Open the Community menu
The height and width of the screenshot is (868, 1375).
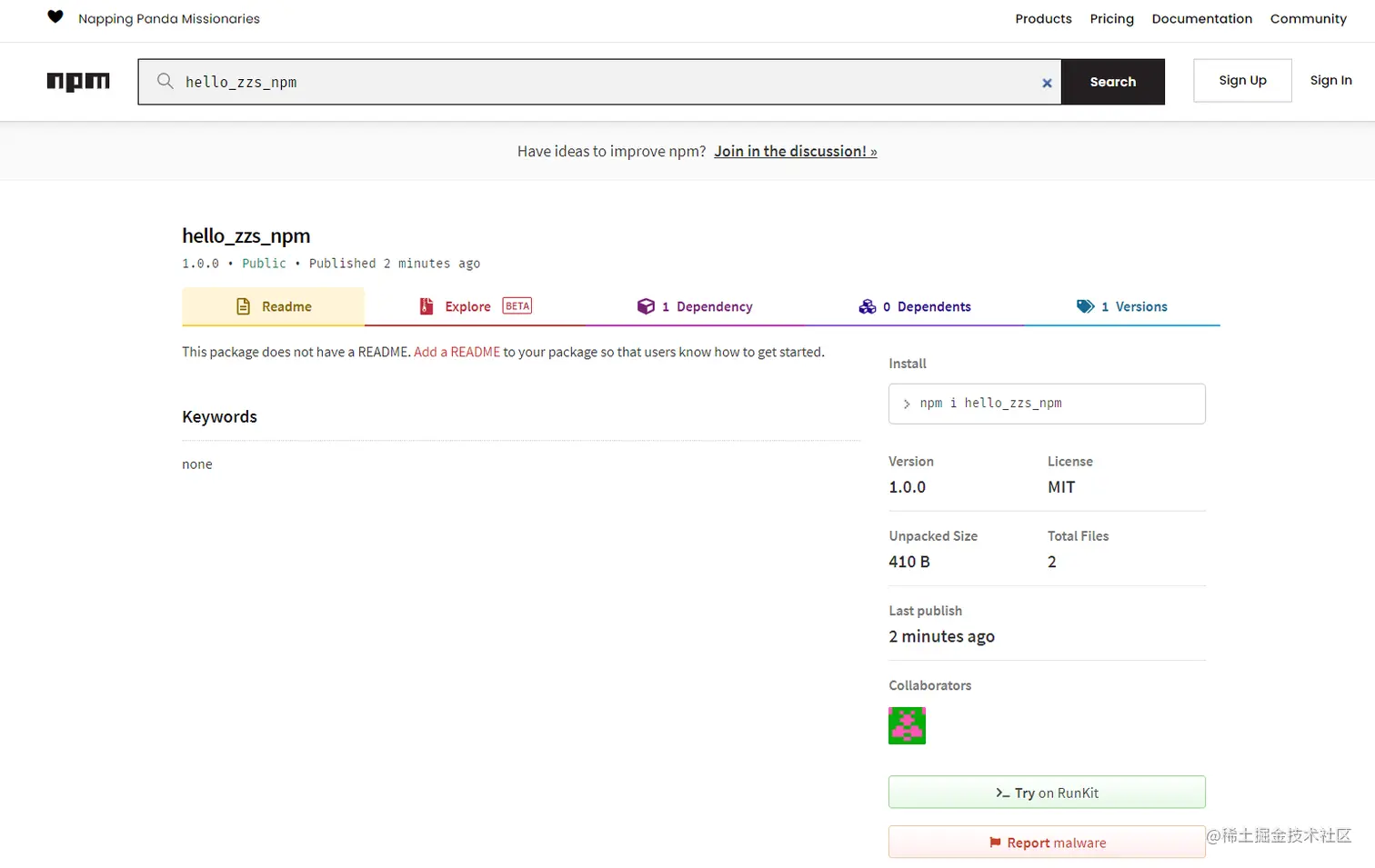tap(1308, 18)
